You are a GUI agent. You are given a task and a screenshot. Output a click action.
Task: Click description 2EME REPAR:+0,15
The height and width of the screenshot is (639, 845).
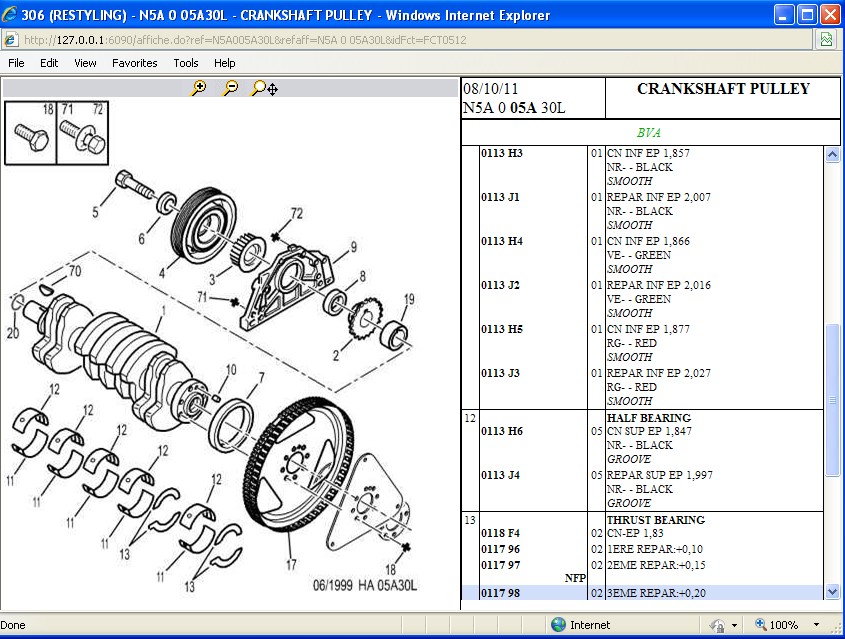pos(656,565)
